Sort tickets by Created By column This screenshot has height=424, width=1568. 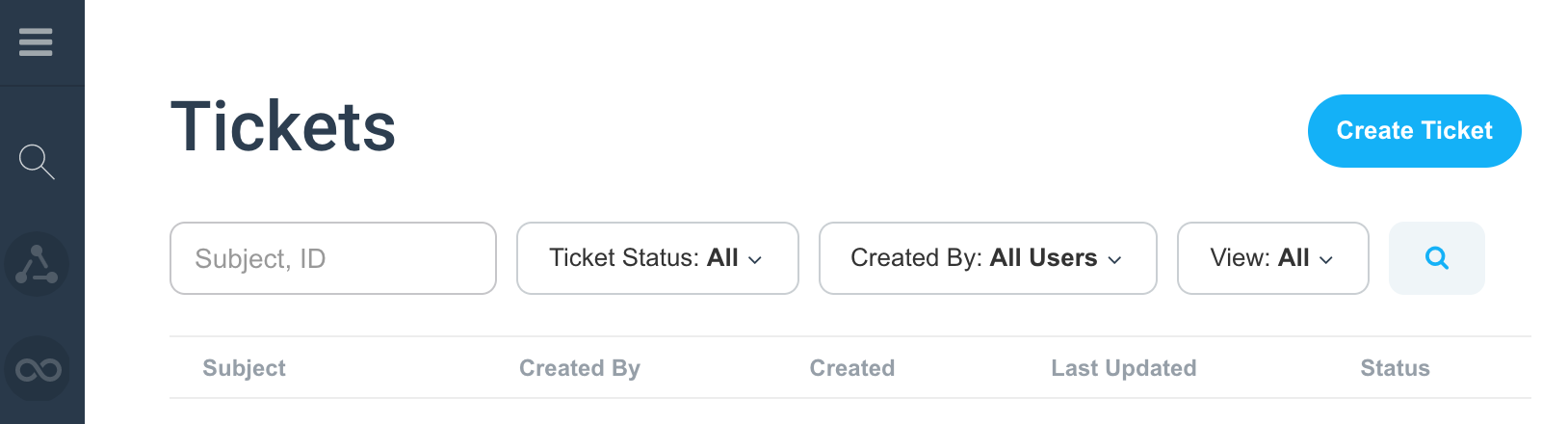pyautogui.click(x=580, y=368)
